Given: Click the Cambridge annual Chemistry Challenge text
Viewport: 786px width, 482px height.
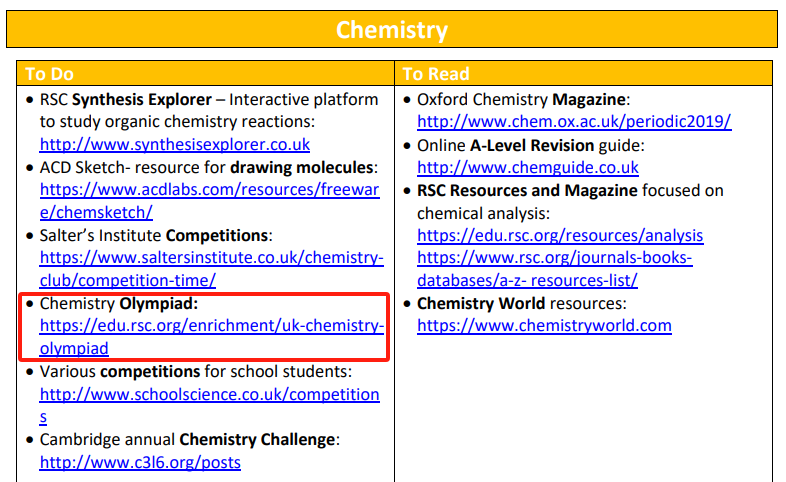Looking at the screenshot, I should [x=190, y=440].
